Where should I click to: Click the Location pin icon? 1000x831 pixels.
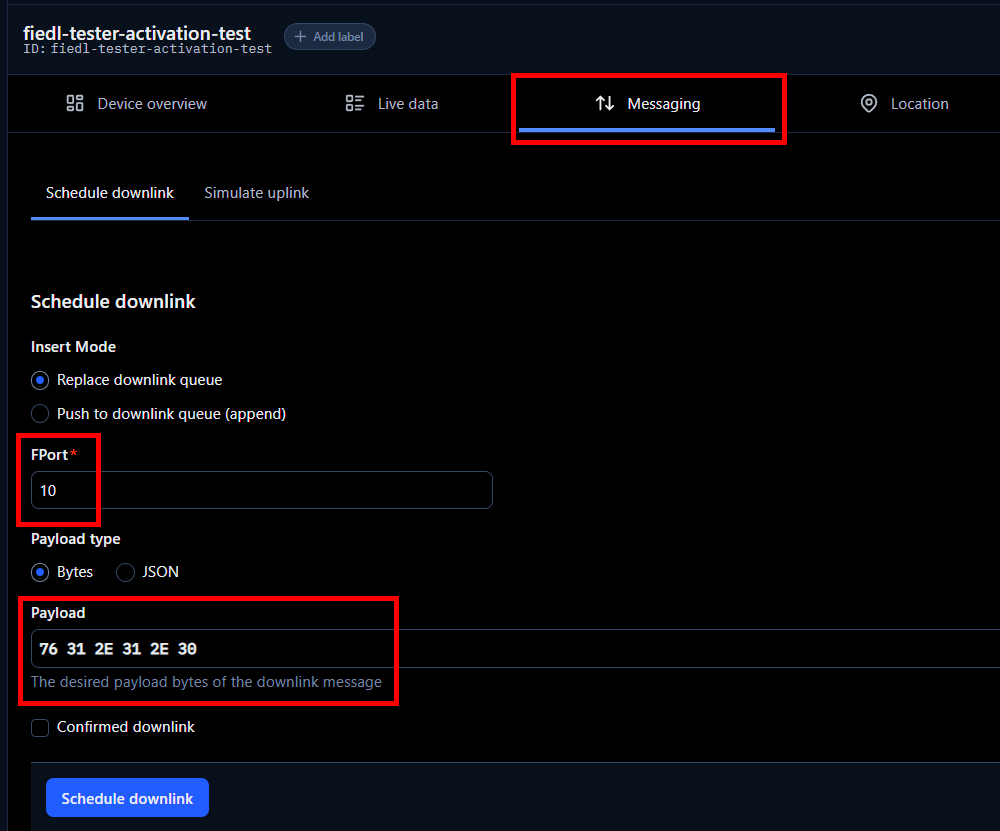[869, 104]
